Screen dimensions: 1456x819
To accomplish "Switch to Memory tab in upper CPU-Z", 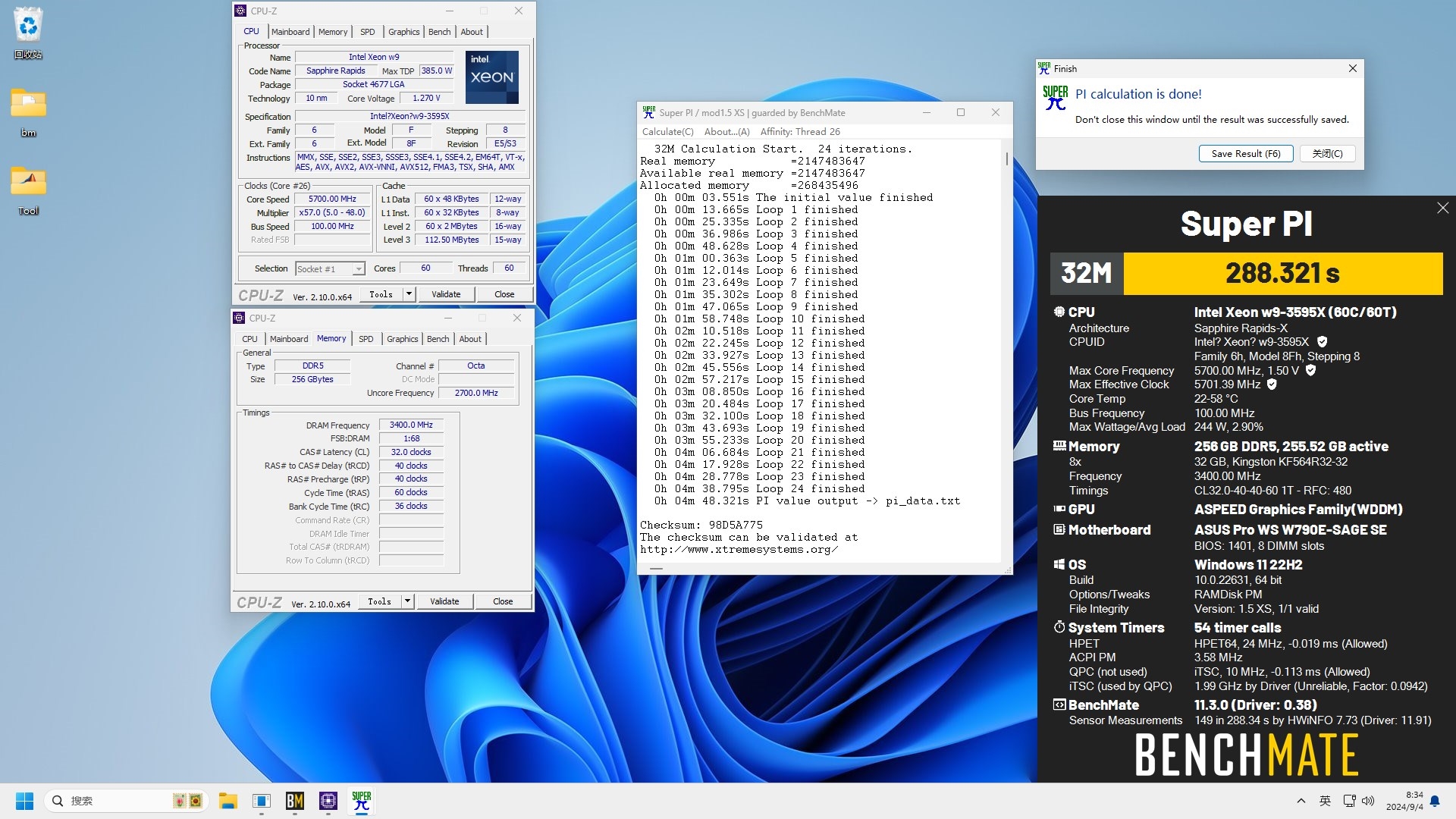I will (x=333, y=32).
